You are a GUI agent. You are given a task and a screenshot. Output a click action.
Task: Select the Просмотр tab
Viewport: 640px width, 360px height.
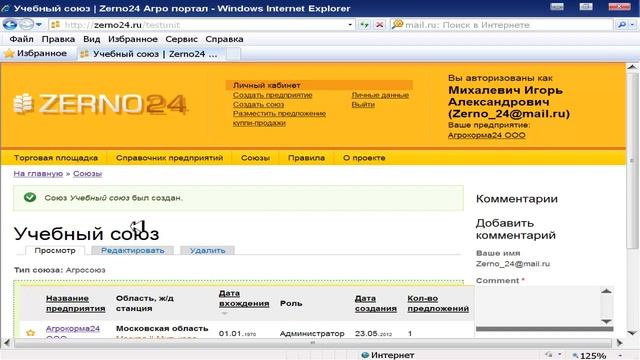click(55, 250)
